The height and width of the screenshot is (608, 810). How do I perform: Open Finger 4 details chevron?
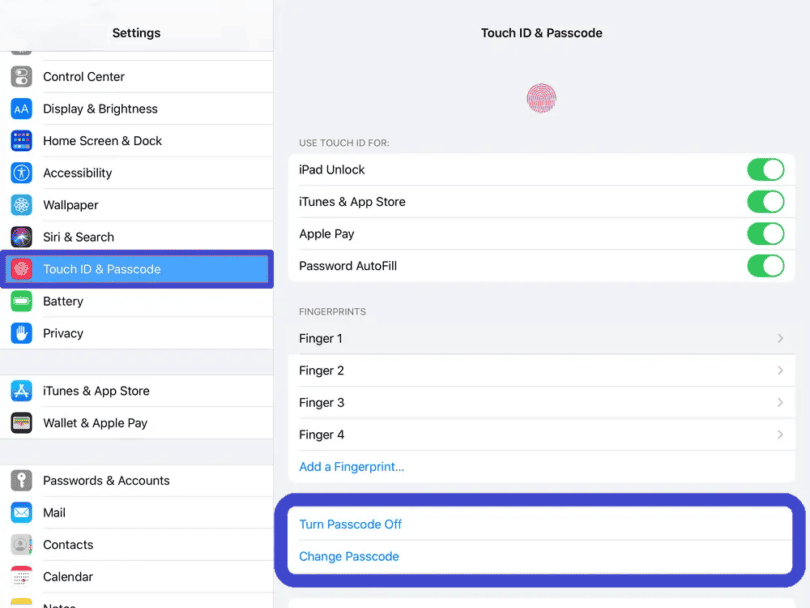(780, 434)
